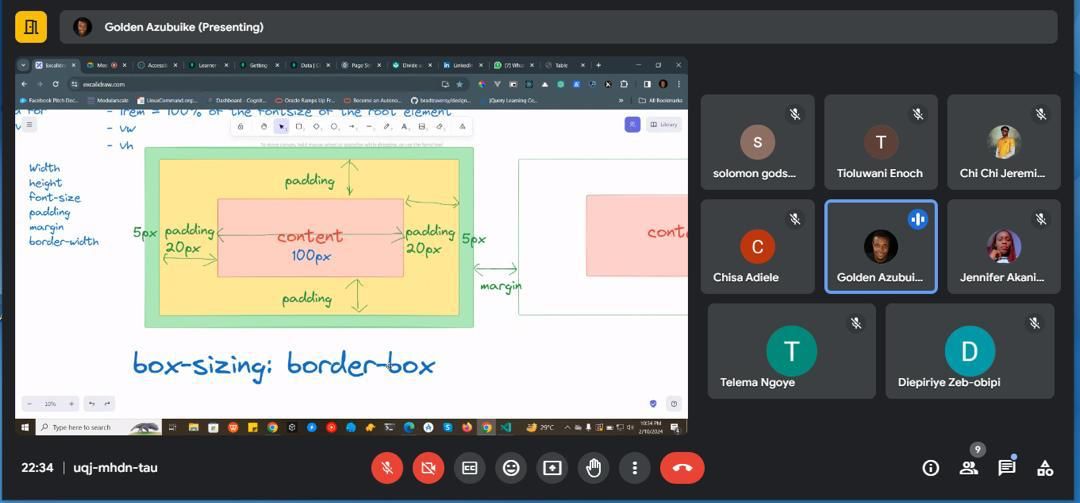Choose the Rectangle tool in shared Excalidraw
The image size is (1080, 503).
click(x=299, y=127)
